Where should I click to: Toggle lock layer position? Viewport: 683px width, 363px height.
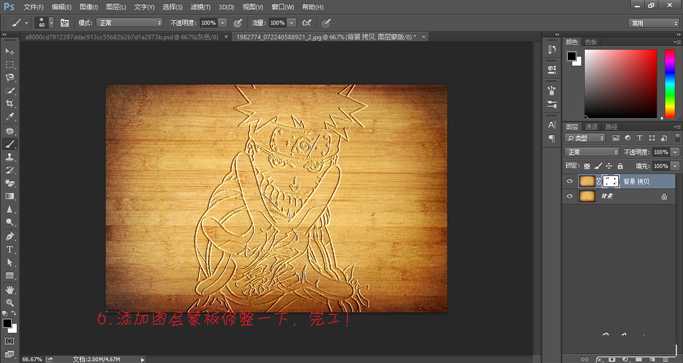click(x=609, y=166)
